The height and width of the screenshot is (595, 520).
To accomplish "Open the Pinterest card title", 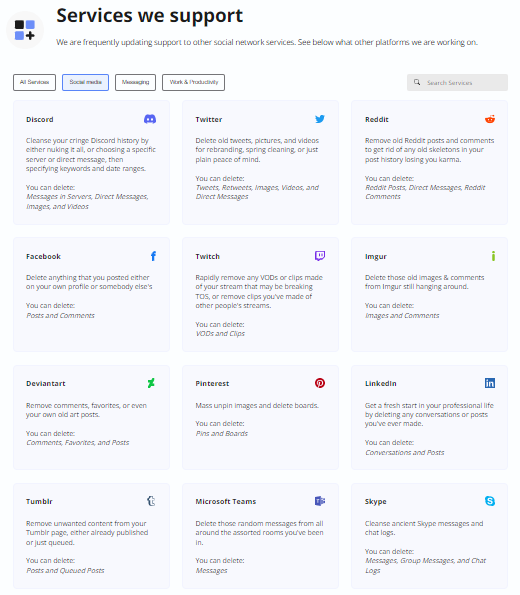I will (212, 384).
